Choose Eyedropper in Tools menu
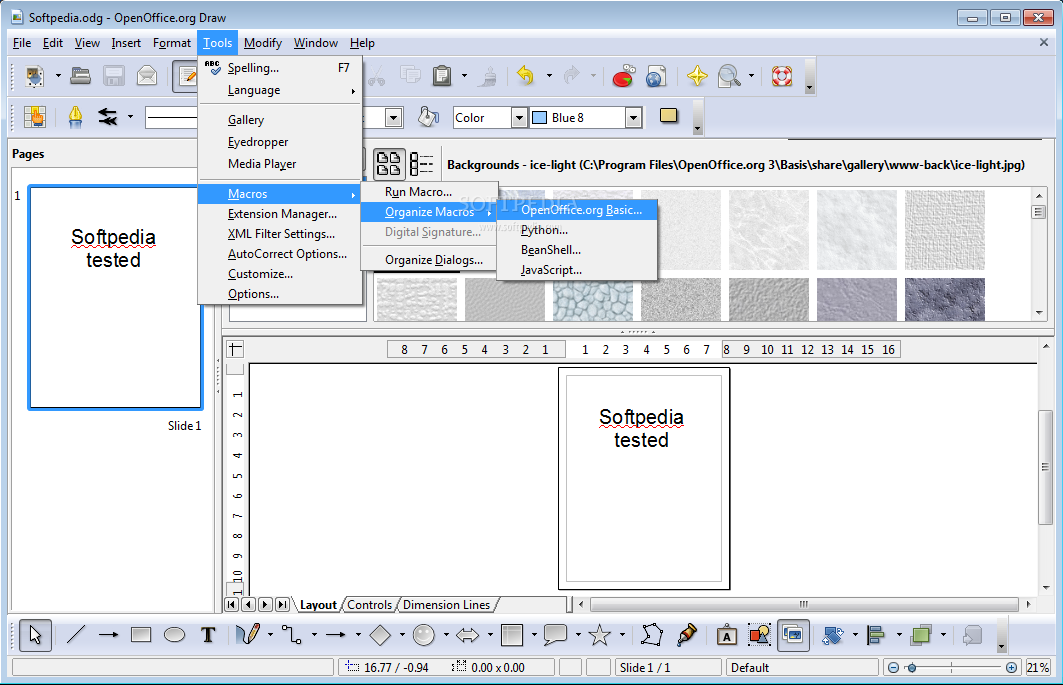The height and width of the screenshot is (685, 1063). click(x=279, y=142)
